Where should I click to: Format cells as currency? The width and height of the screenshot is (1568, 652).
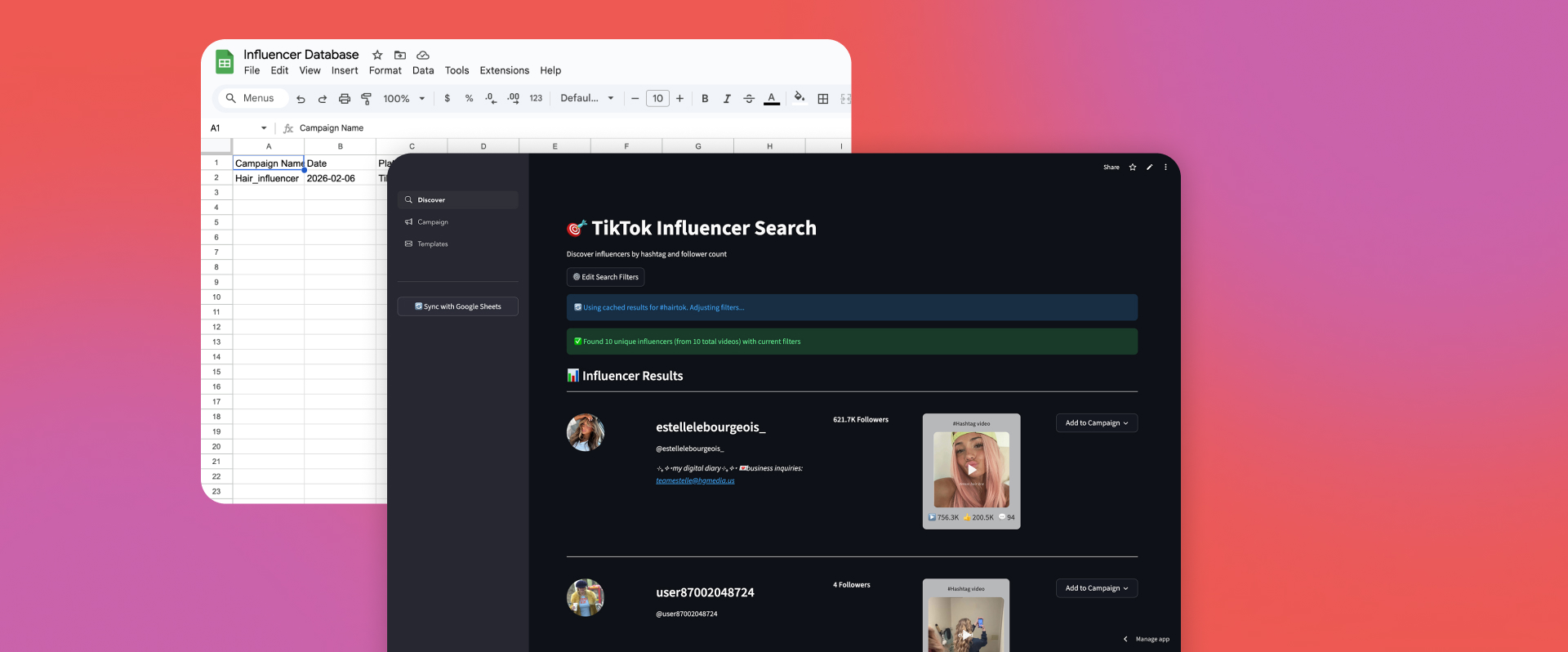(x=447, y=99)
